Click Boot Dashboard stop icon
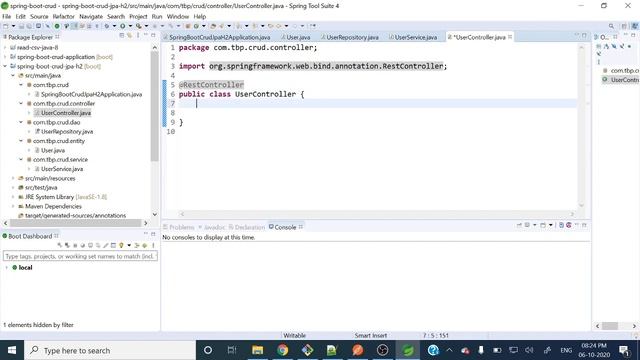This screenshot has height=360, width=640. [x=75, y=245]
